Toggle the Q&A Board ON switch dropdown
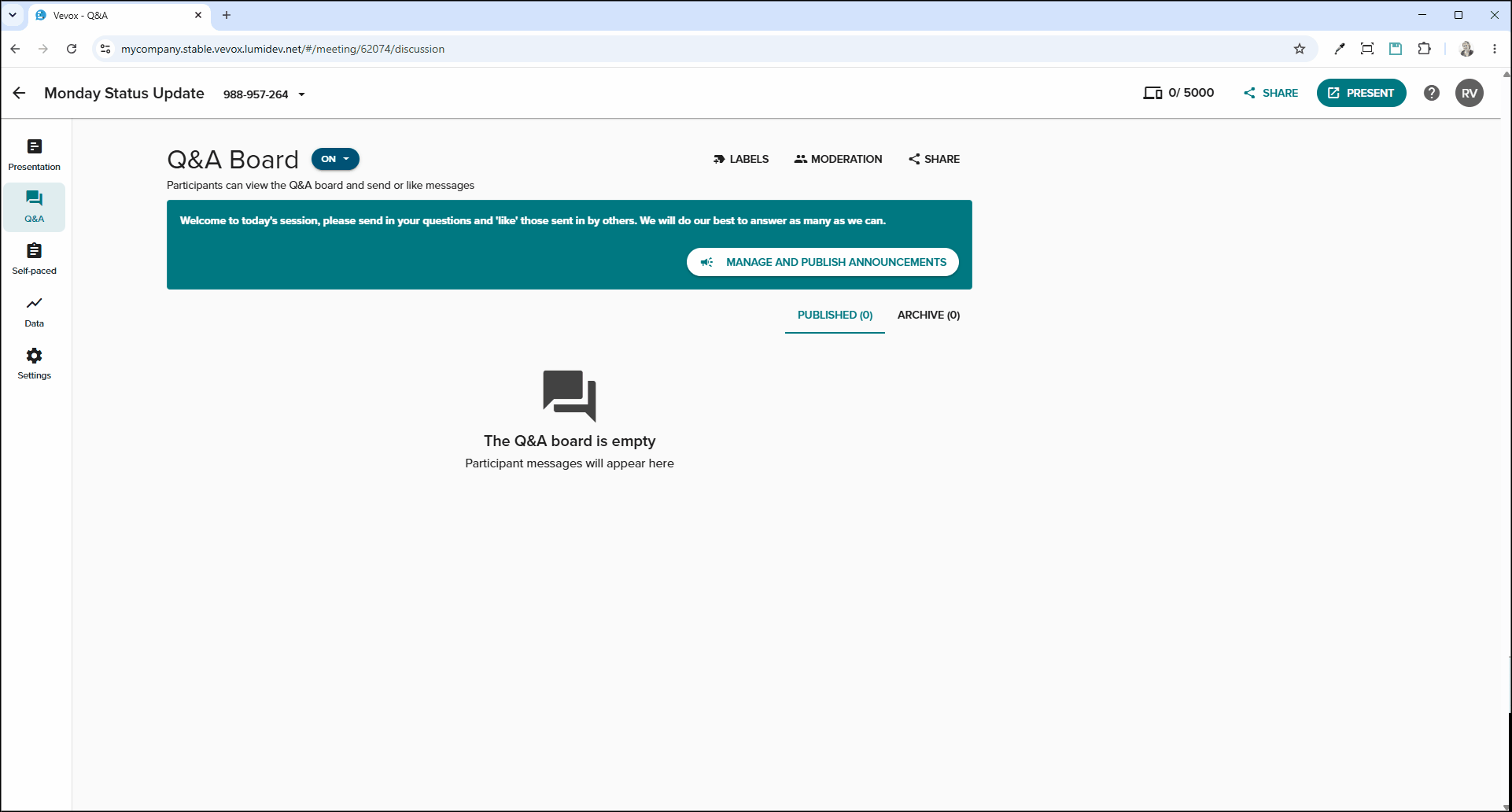The width and height of the screenshot is (1512, 812). (335, 159)
